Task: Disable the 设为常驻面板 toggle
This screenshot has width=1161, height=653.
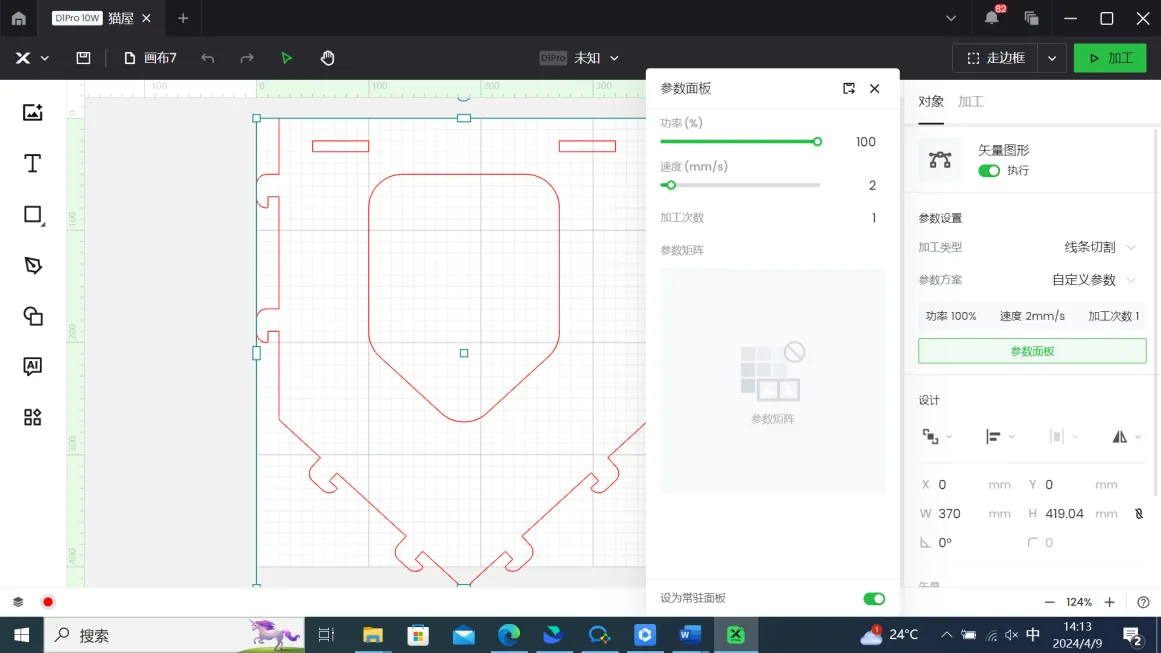Action: tap(873, 599)
